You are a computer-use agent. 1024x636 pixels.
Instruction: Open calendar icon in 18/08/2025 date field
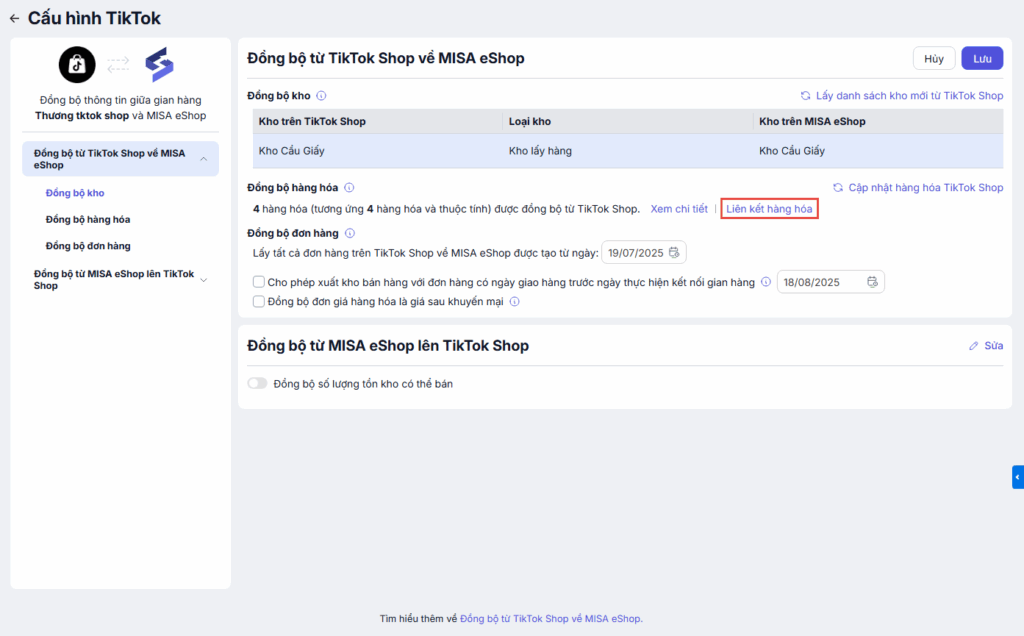pos(872,283)
